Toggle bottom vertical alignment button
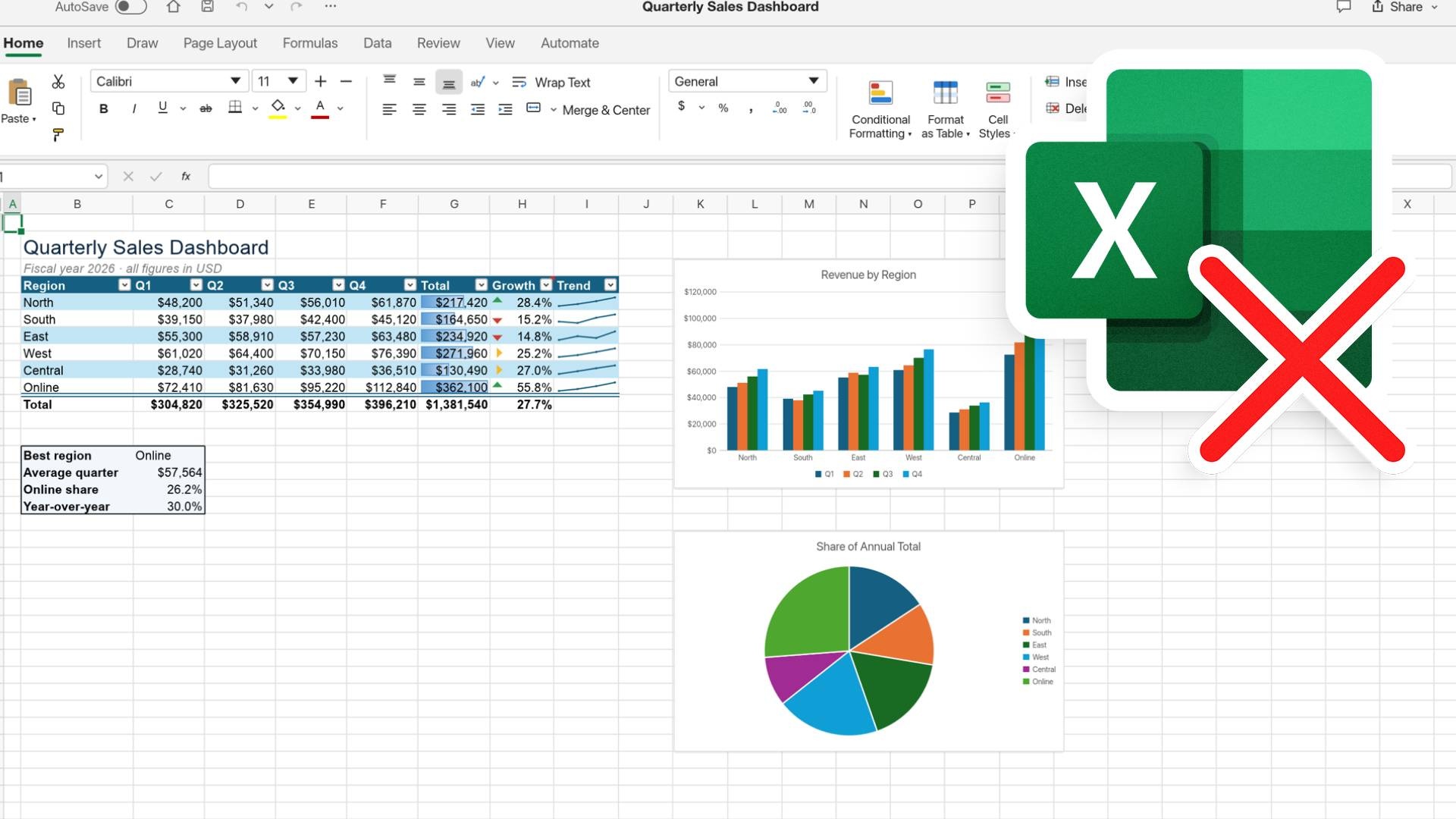The height and width of the screenshot is (819, 1456). click(449, 82)
